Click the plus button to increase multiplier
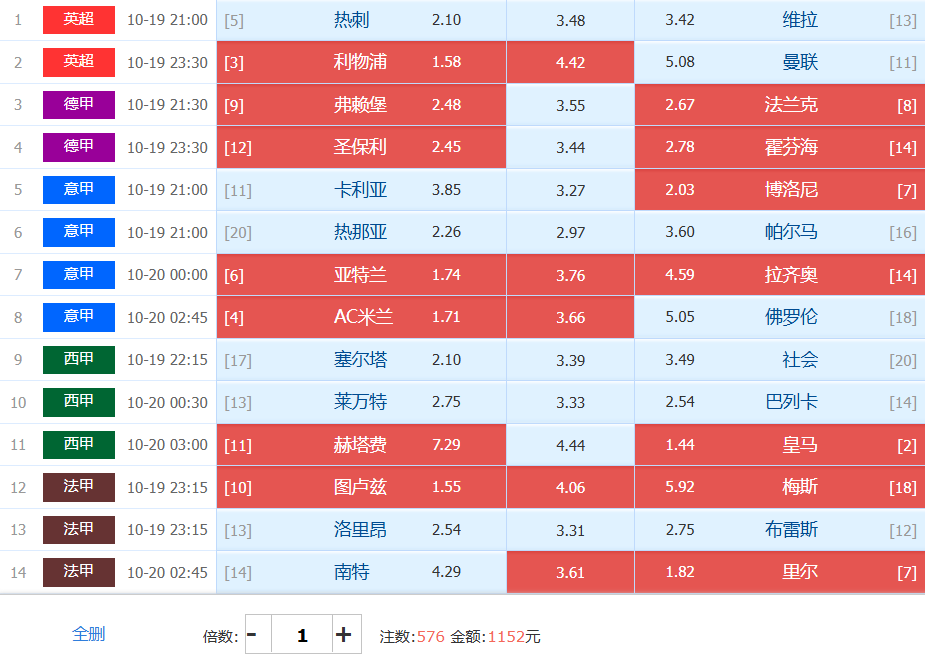This screenshot has width=925, height=654. 344,635
